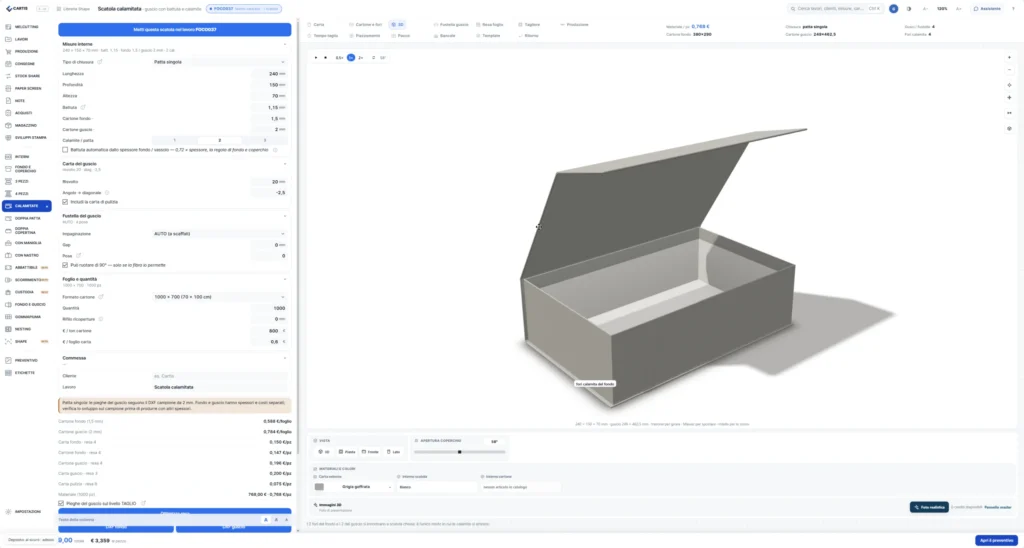Select 1 calamite per patta
This screenshot has width=1024, height=548.
[x=174, y=140]
